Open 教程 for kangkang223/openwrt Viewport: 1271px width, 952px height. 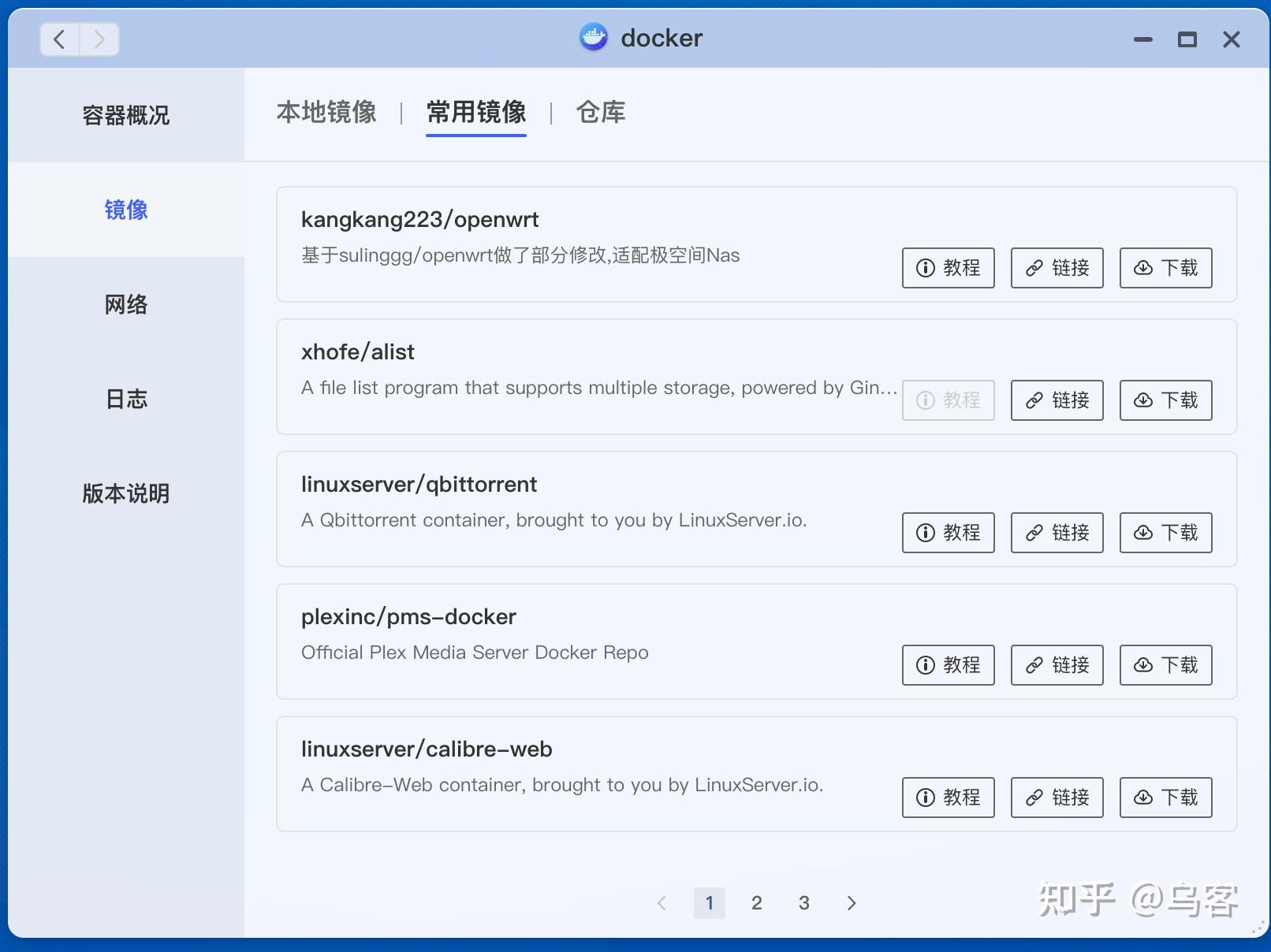949,268
